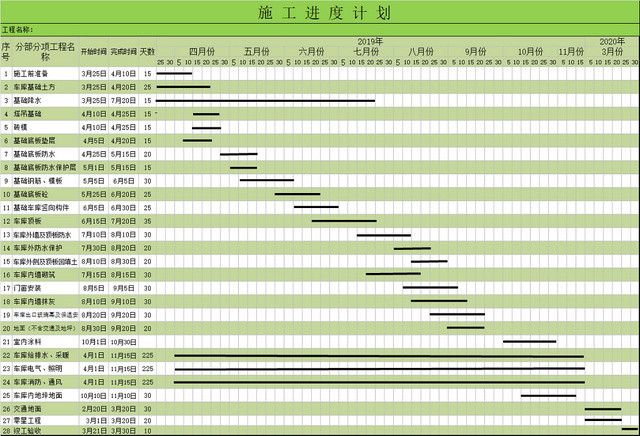Click the '3月21日' start date in row 28

(93, 431)
